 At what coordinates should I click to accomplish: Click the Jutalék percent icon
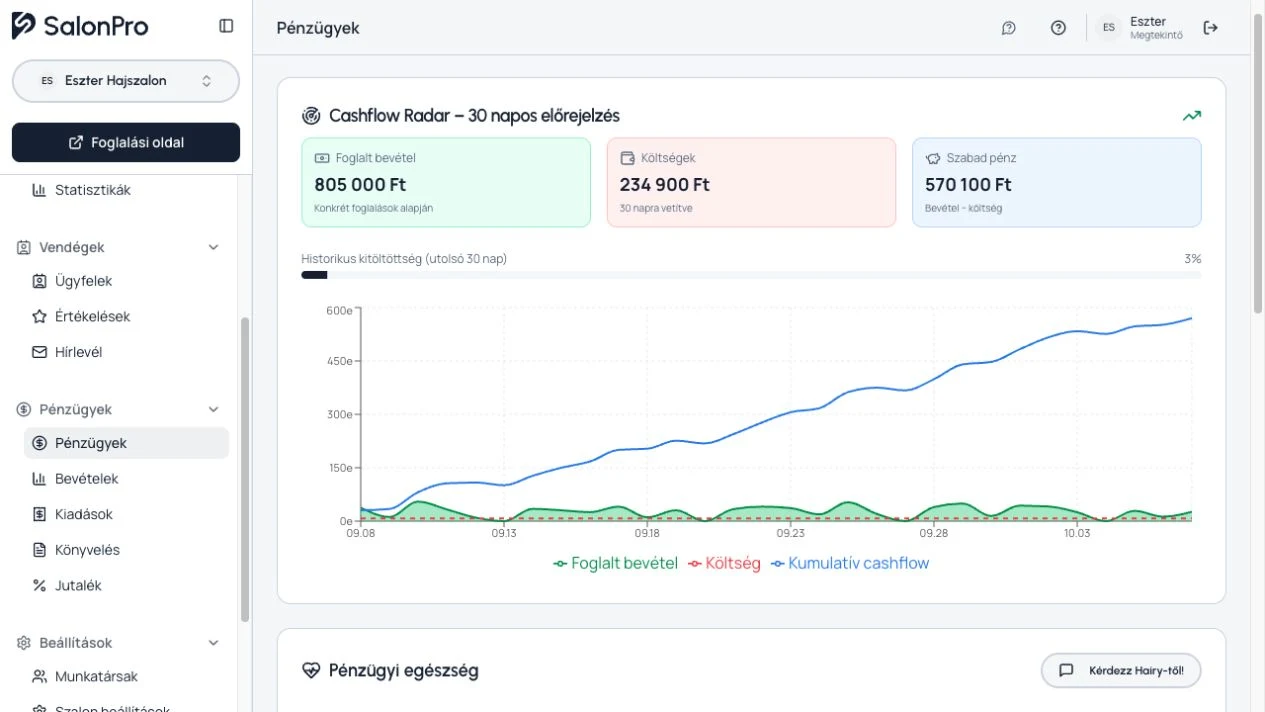tap(39, 585)
